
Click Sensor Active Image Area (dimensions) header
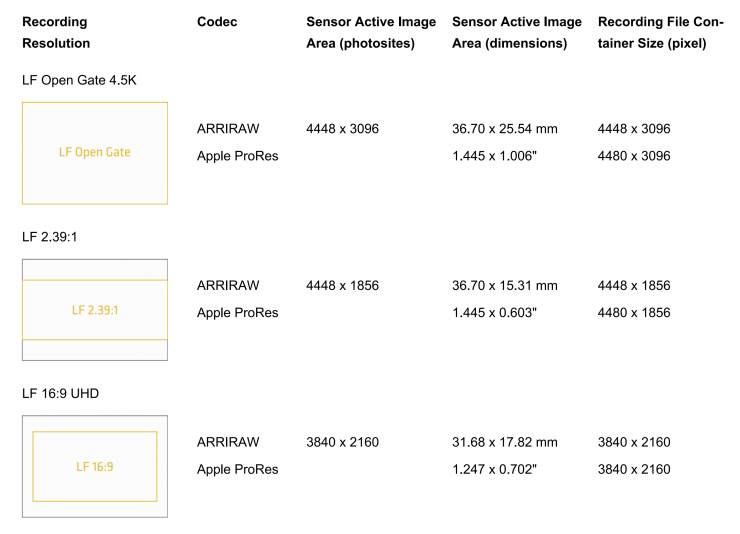(x=516, y=32)
